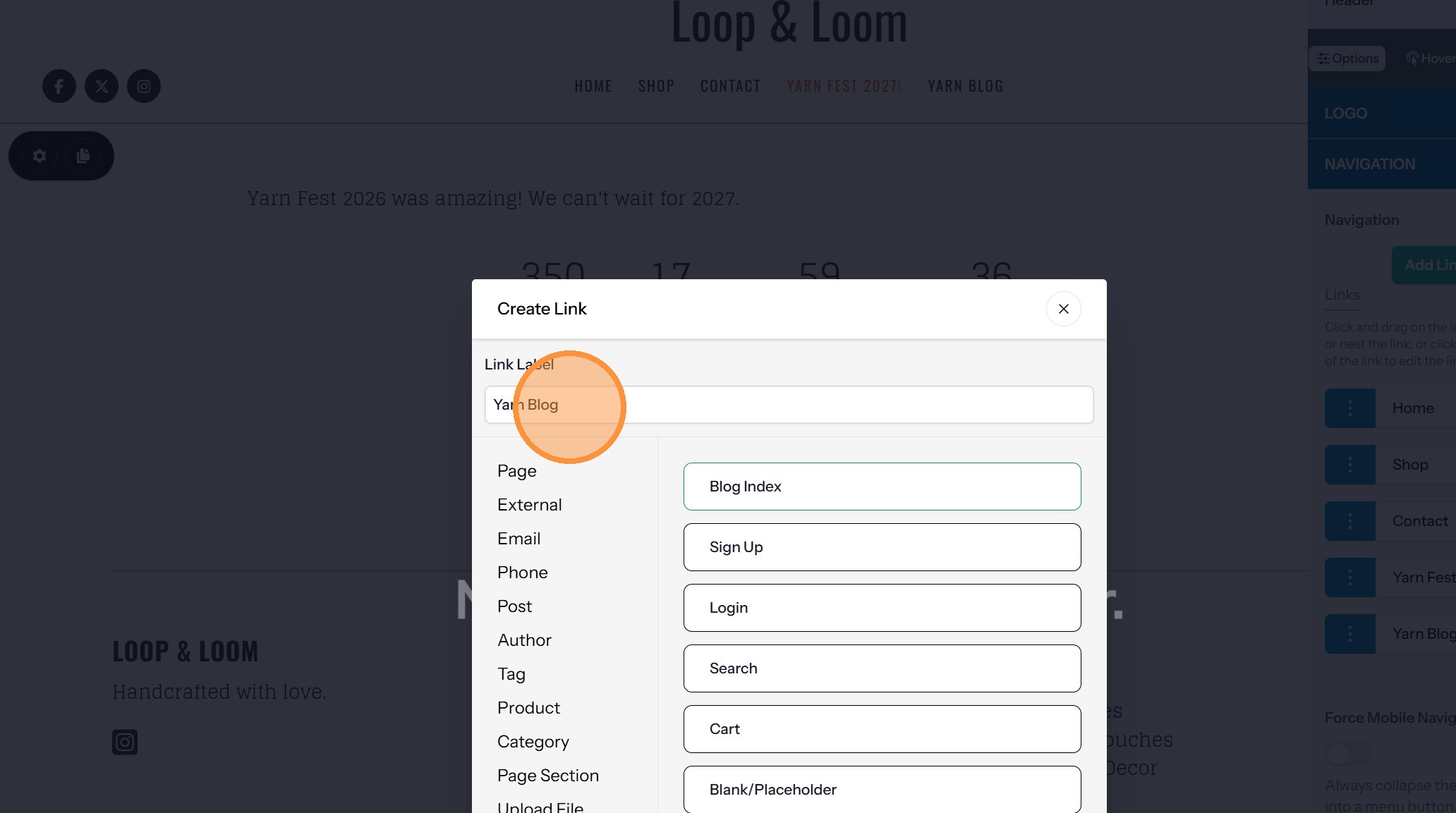Switch to the Options tab
The width and height of the screenshot is (1456, 813).
tap(1347, 59)
